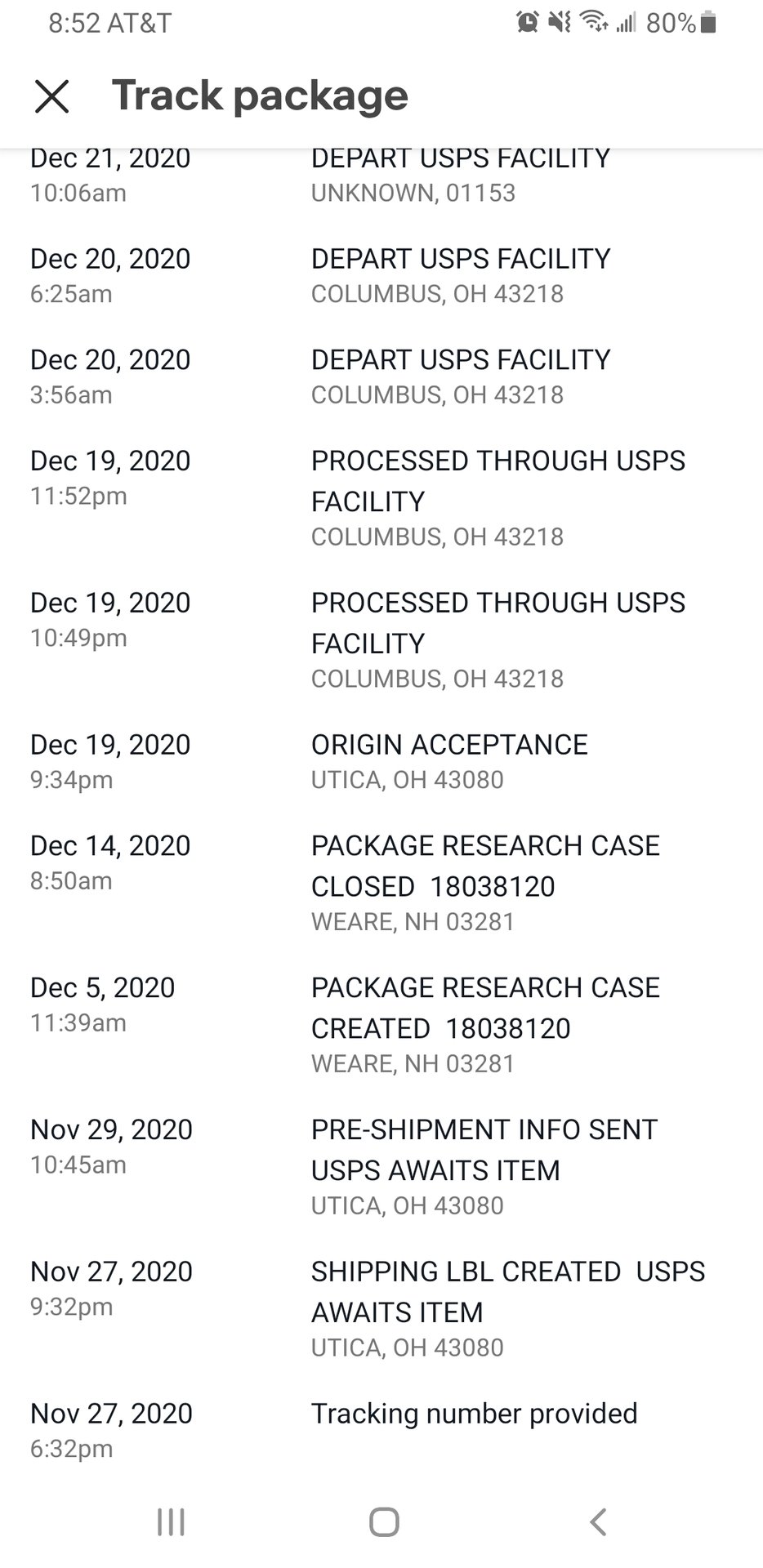Tap the alarm icon in status bar
This screenshot has width=763, height=1568.
pyautogui.click(x=528, y=22)
